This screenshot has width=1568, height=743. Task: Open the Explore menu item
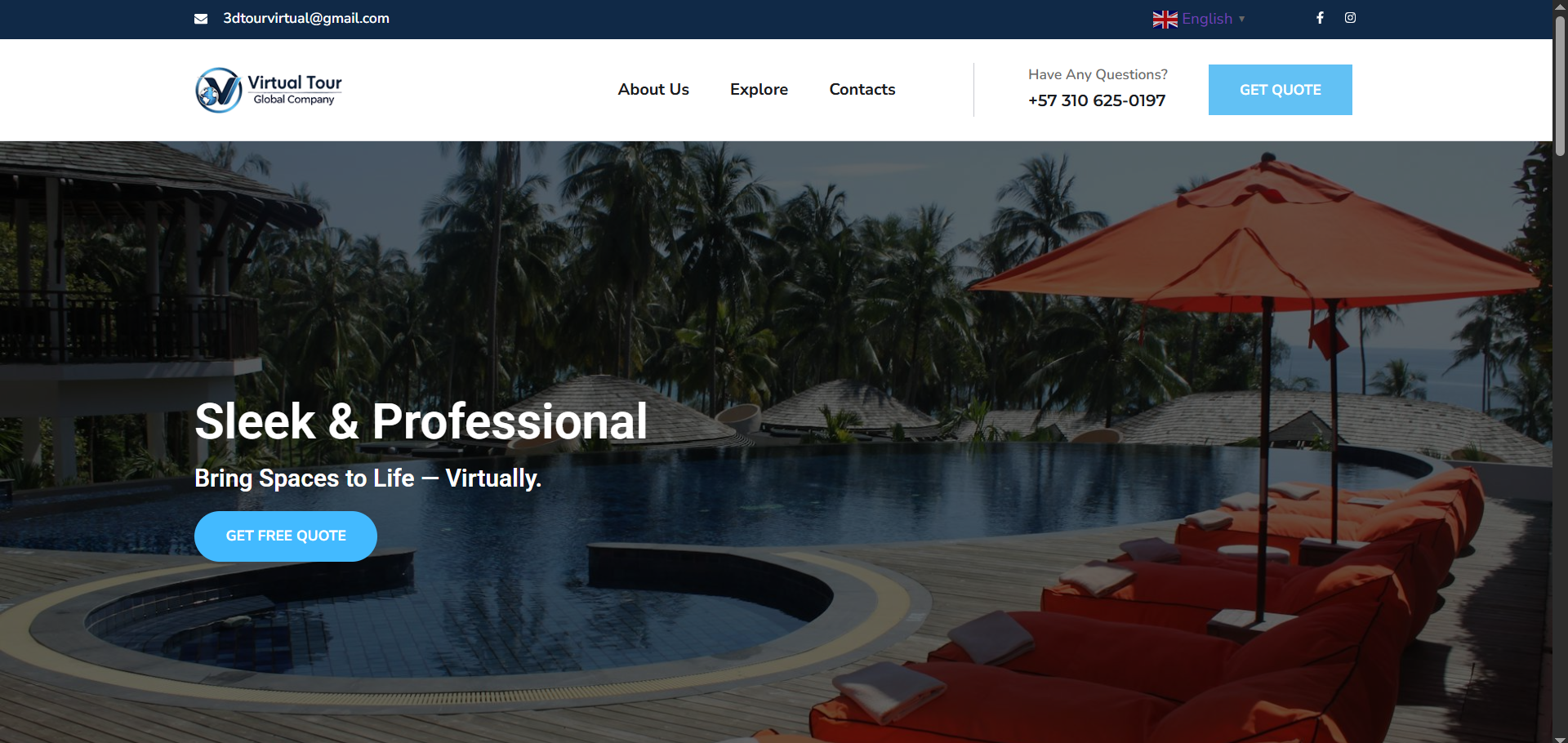click(x=759, y=90)
